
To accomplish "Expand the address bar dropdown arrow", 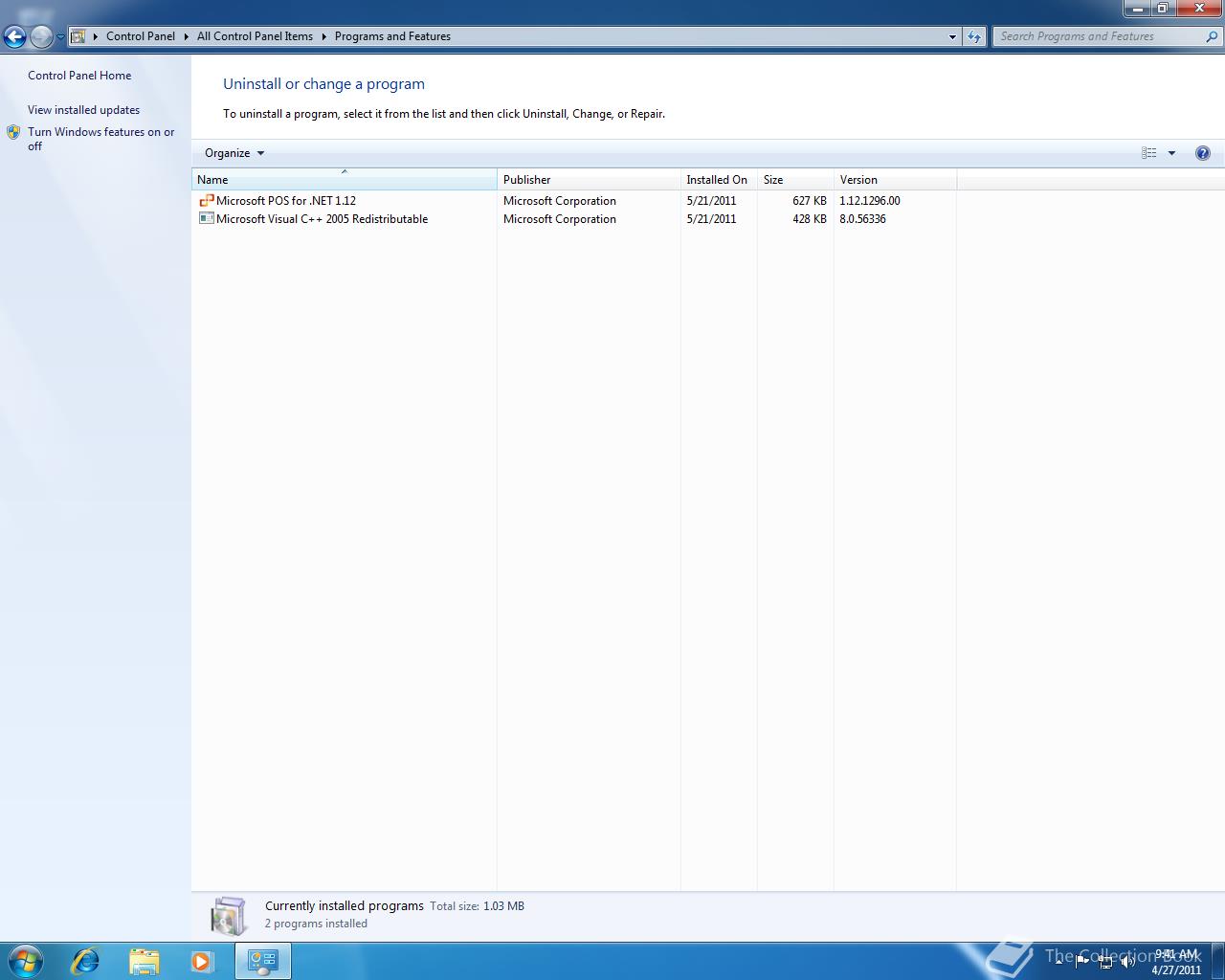I will (x=951, y=36).
